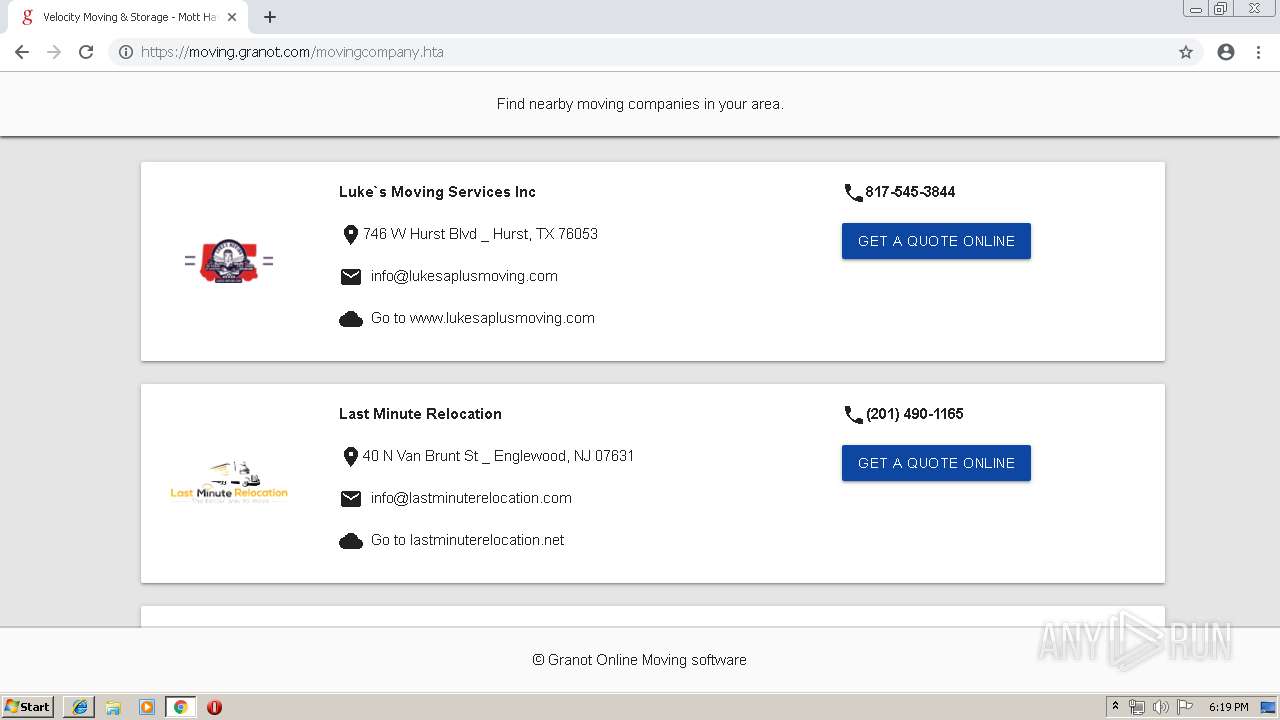Reload the page in Chrome
Image resolution: width=1280 pixels, height=720 pixels.
point(86,52)
